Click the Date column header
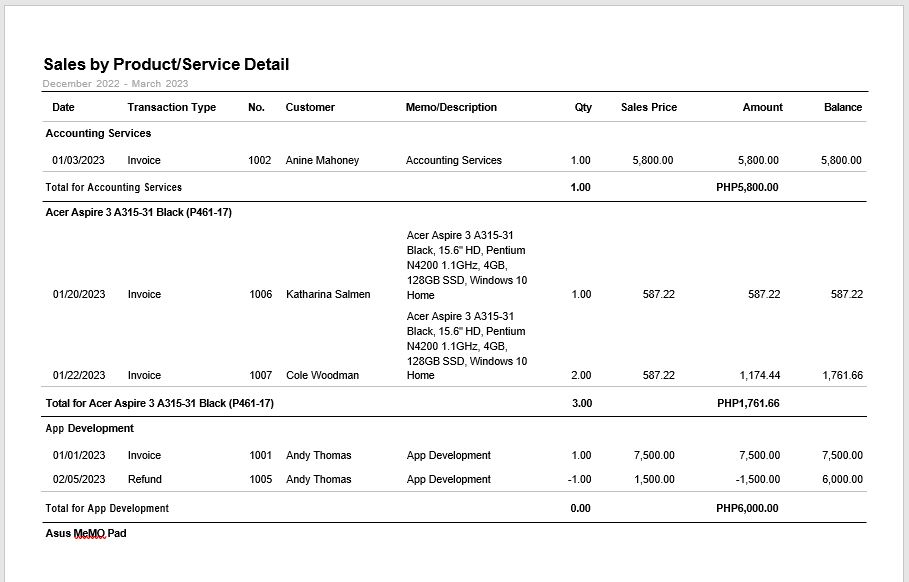Image resolution: width=909 pixels, height=582 pixels. (63, 107)
